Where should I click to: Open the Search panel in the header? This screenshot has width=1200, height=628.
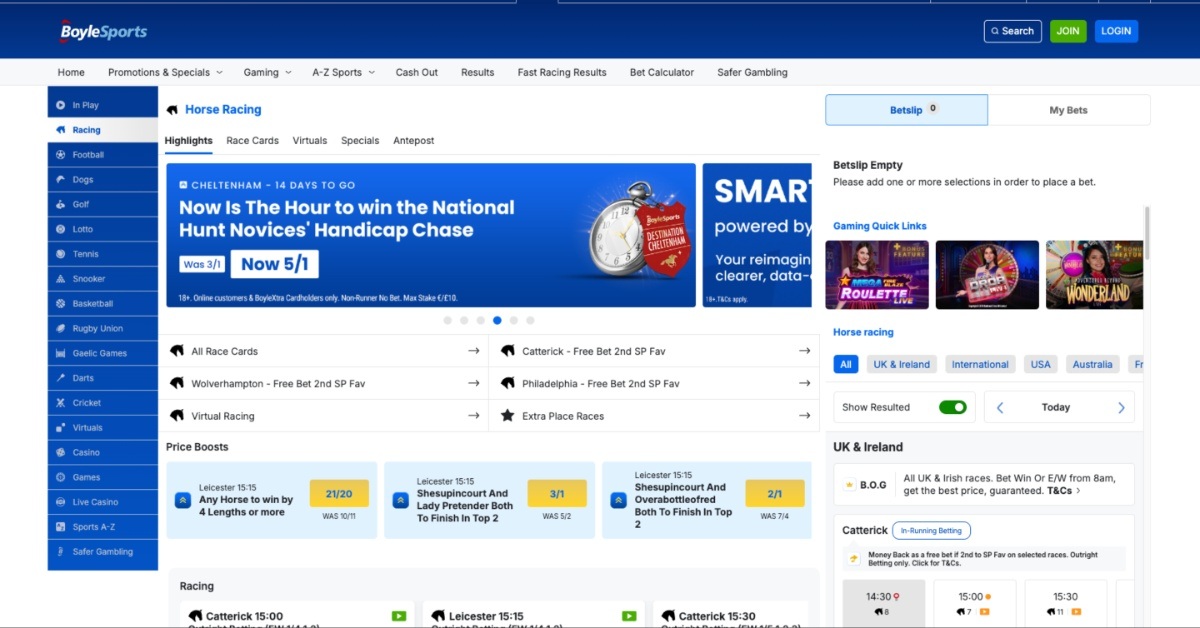(1012, 31)
